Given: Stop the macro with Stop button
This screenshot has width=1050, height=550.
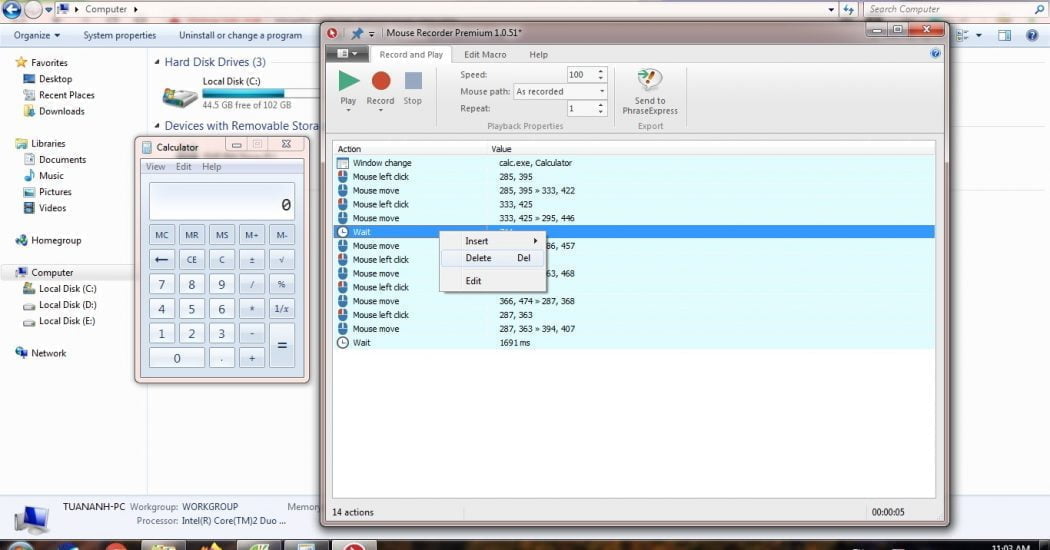Looking at the screenshot, I should pyautogui.click(x=413, y=81).
